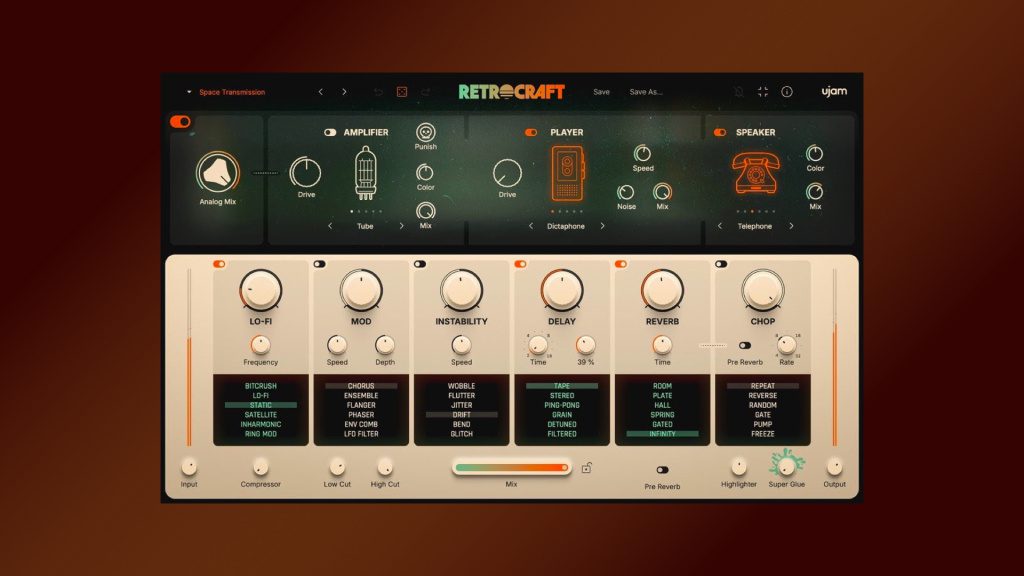Click the Save button
The image size is (1024, 576).
[601, 92]
